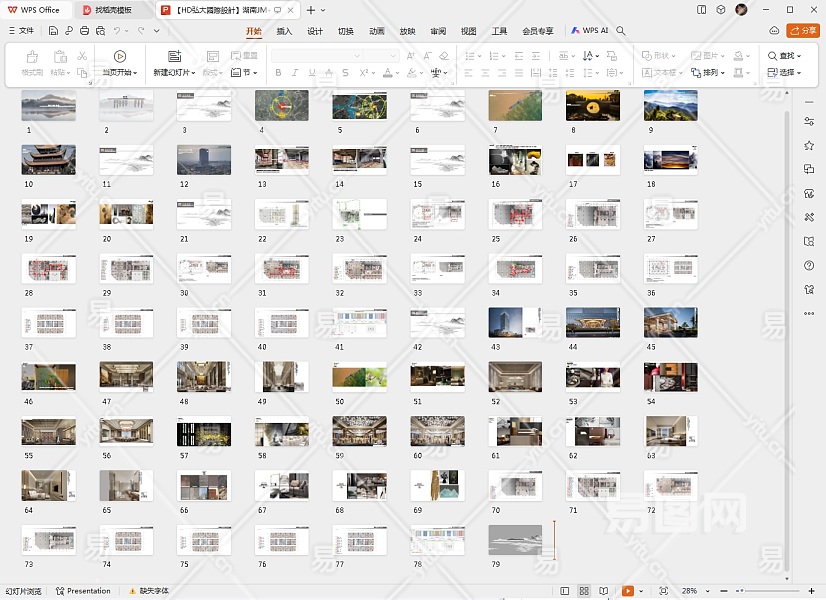Click the orange 分享 (Share) button
826x600 pixels.
802,31
